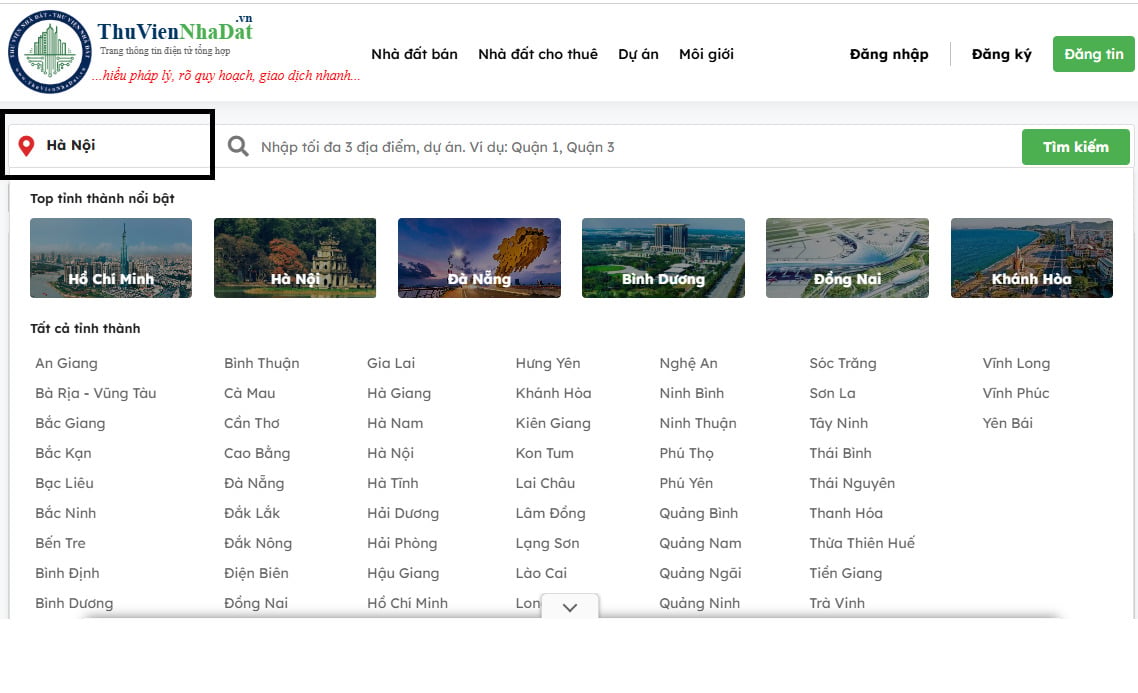
Task: Click the Đăng ký link
Action: [1001, 54]
